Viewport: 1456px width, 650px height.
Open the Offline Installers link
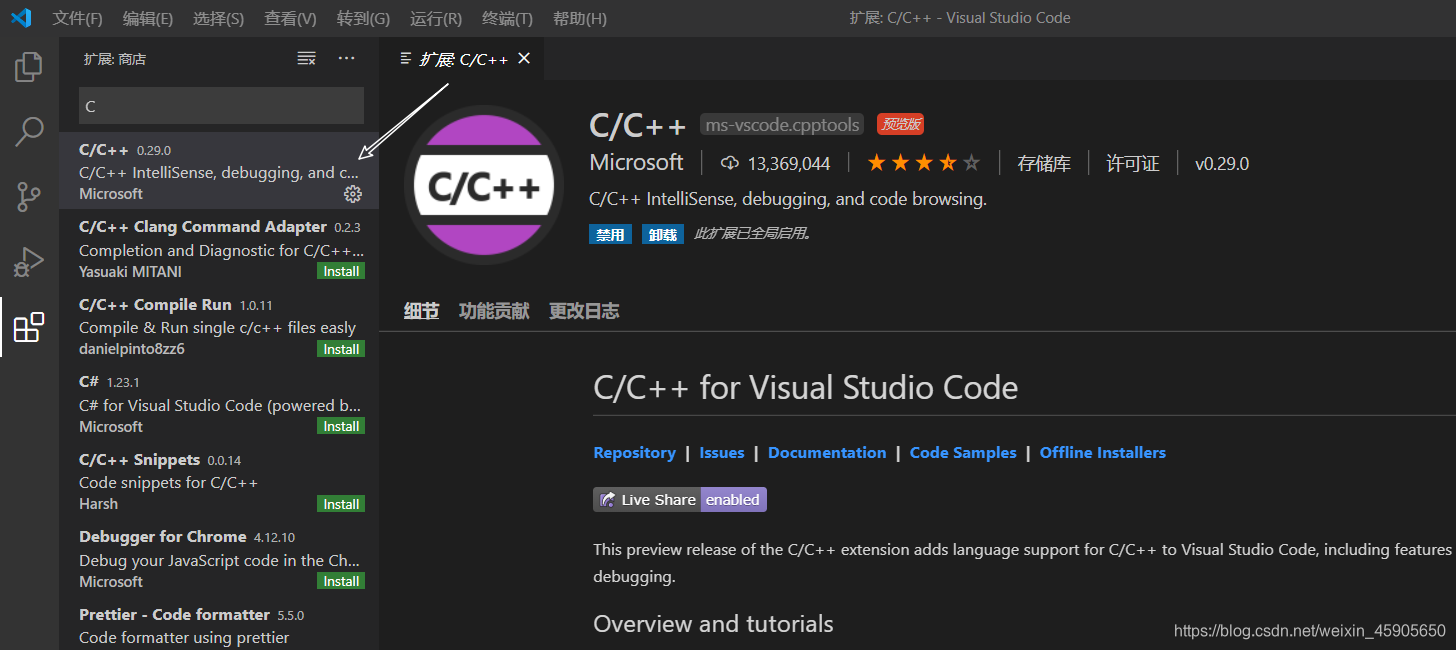click(1103, 452)
